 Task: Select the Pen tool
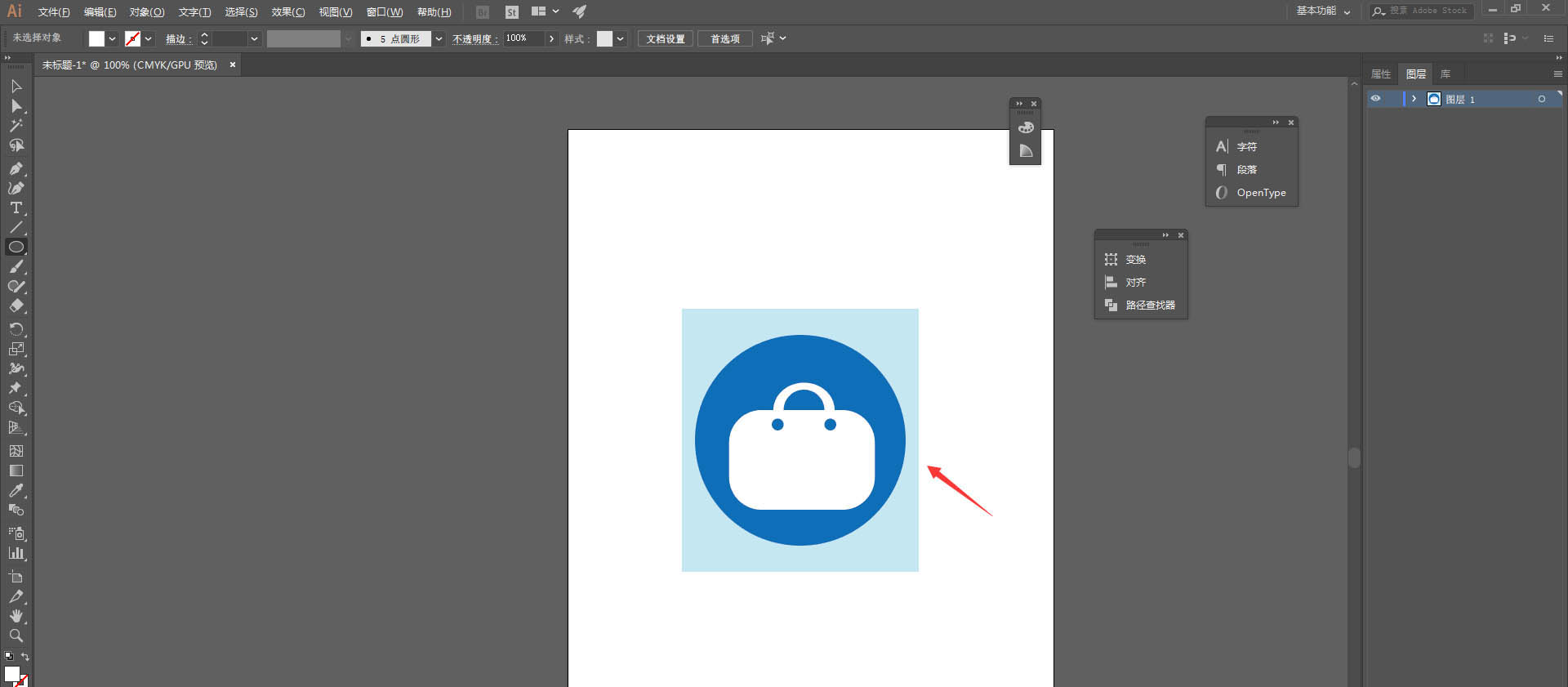click(16, 168)
